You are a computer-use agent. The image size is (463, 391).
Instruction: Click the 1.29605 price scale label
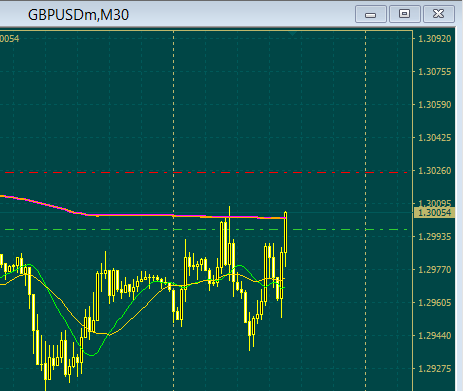(434, 303)
